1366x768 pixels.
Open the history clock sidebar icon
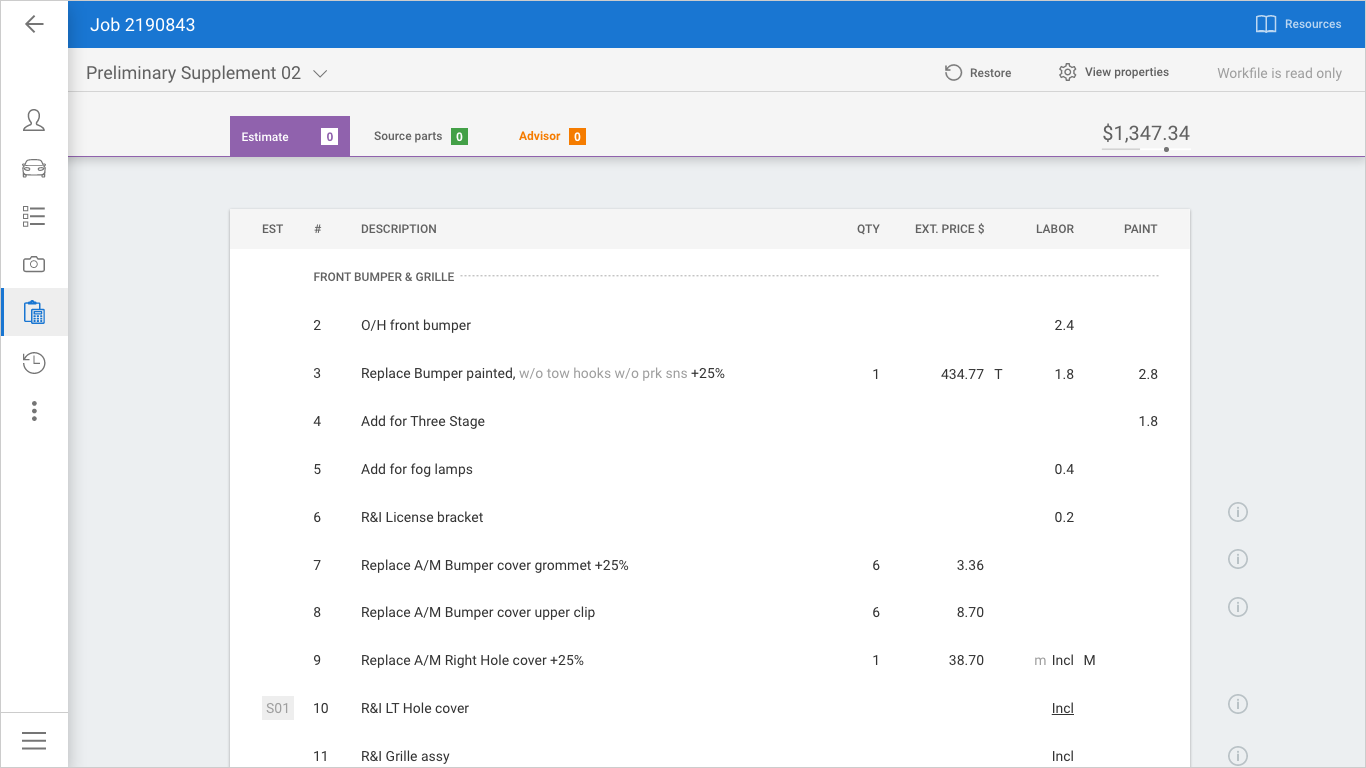[34, 362]
